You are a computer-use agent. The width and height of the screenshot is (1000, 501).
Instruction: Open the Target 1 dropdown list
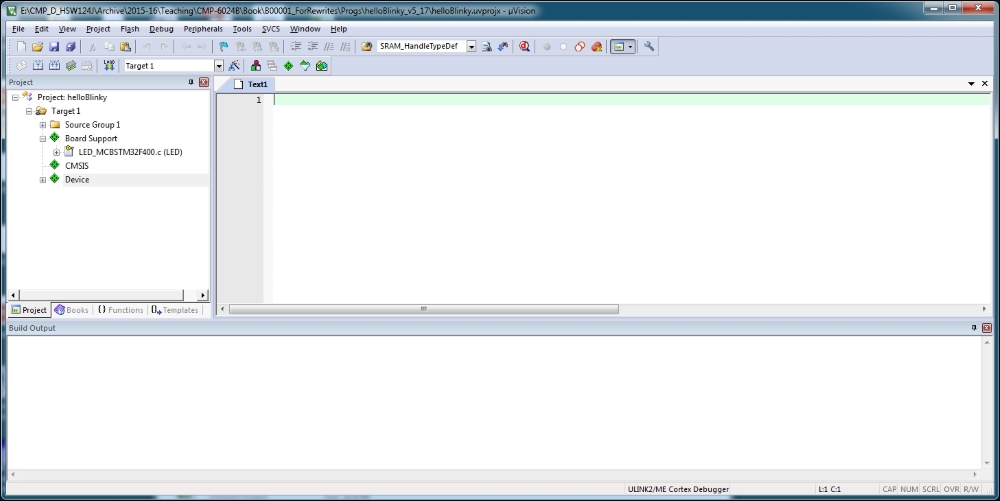(x=219, y=66)
